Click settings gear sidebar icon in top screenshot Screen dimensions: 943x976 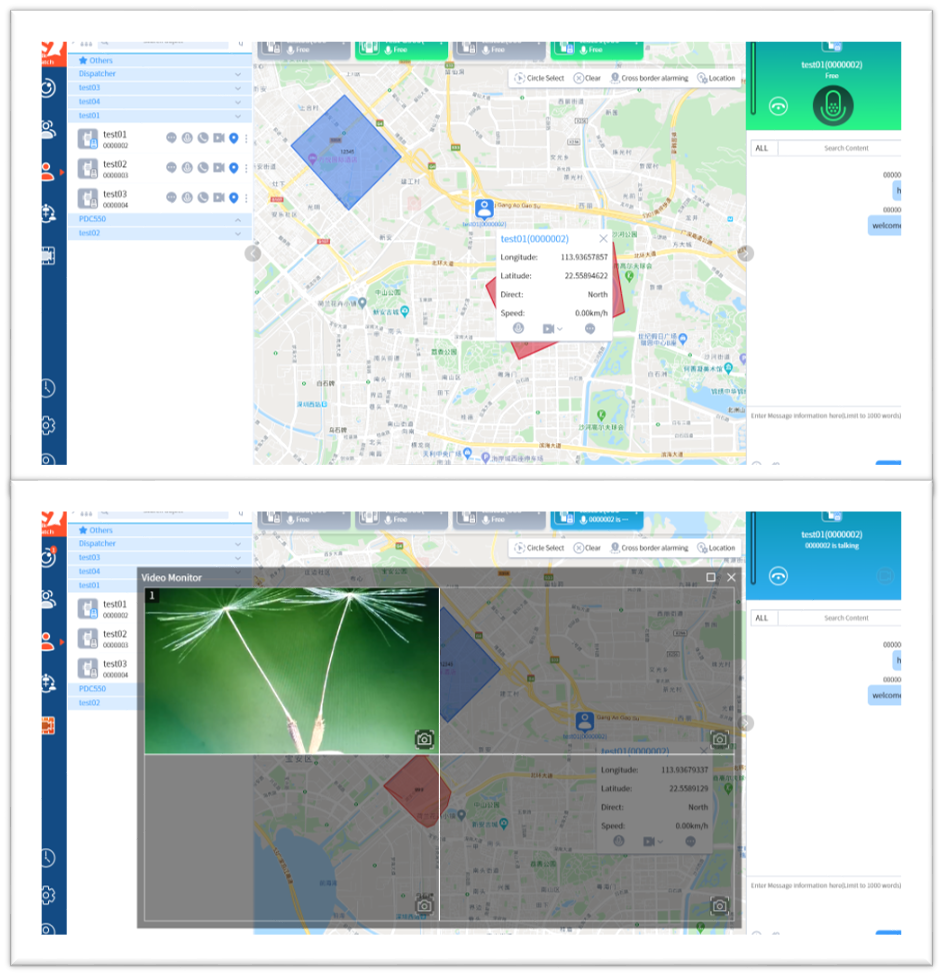pos(49,425)
